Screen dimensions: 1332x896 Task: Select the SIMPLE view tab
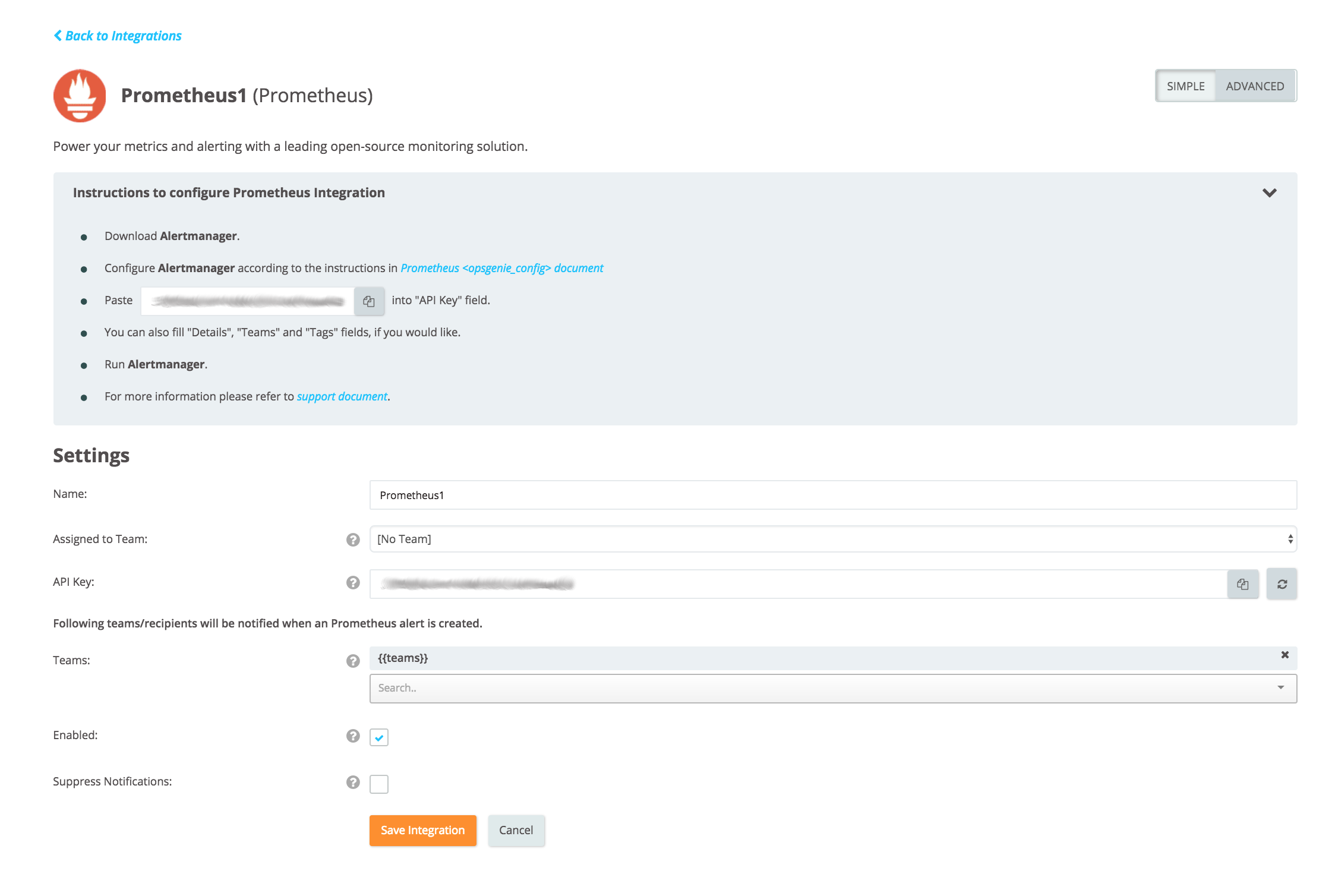(x=1185, y=86)
